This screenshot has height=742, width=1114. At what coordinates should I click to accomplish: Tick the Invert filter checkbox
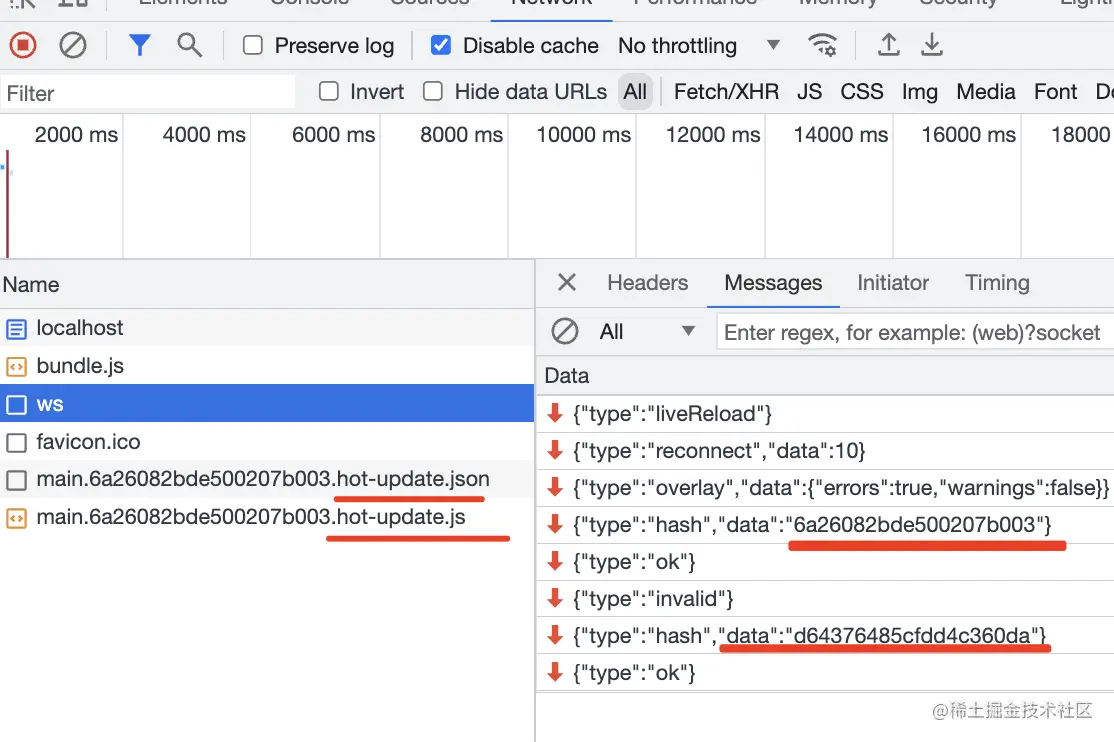(328, 91)
